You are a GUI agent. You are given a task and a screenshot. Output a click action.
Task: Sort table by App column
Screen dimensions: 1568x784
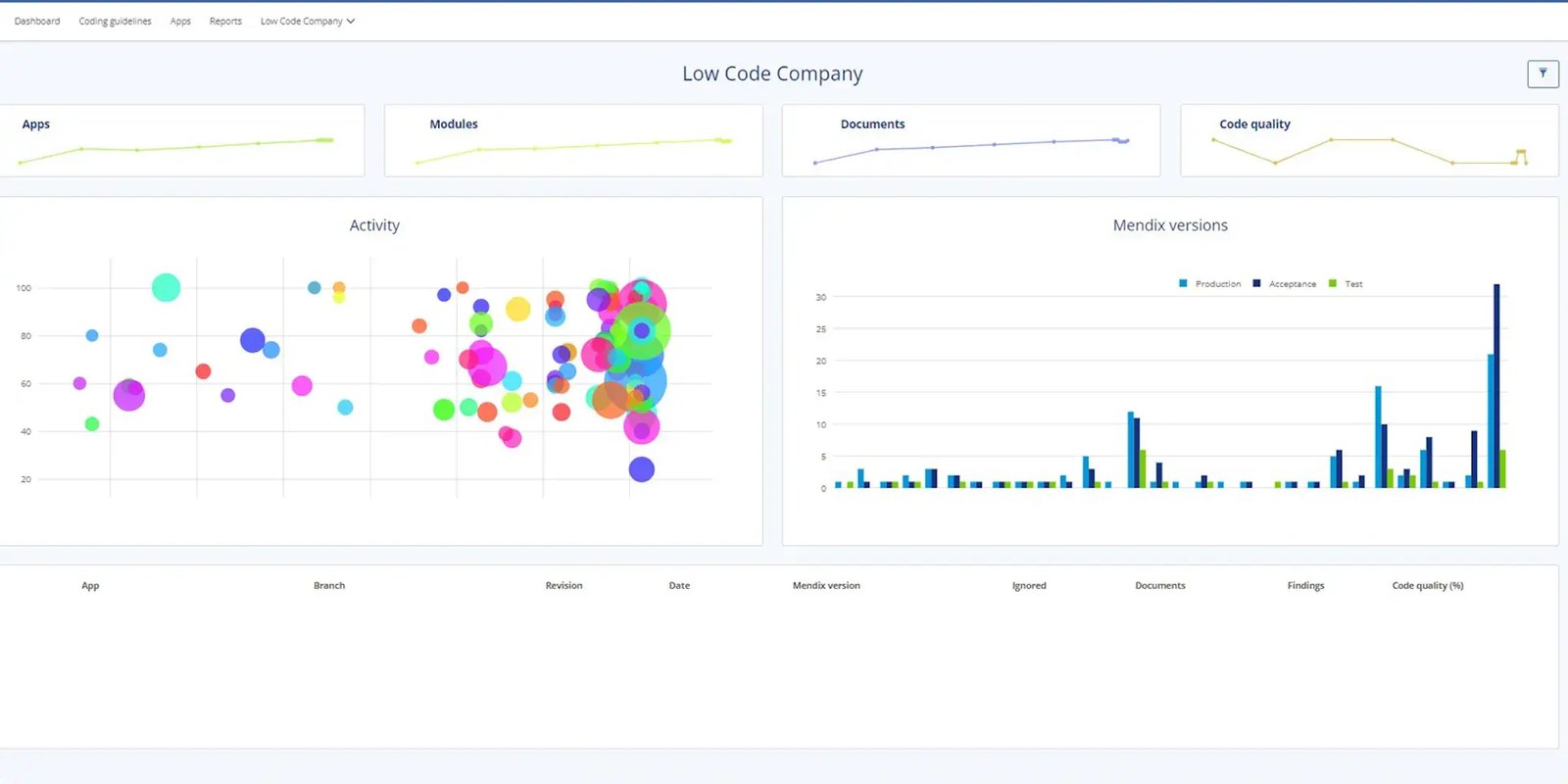(90, 586)
